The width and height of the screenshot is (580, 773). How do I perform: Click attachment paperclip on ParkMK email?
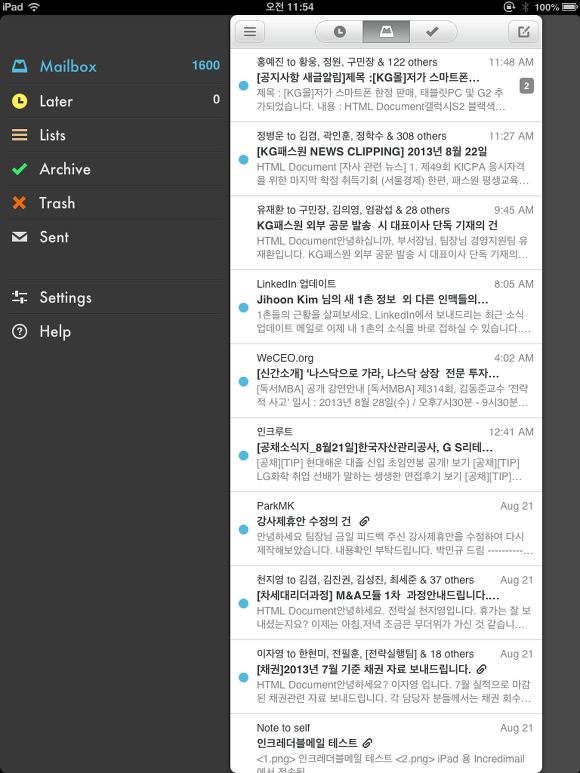point(364,521)
